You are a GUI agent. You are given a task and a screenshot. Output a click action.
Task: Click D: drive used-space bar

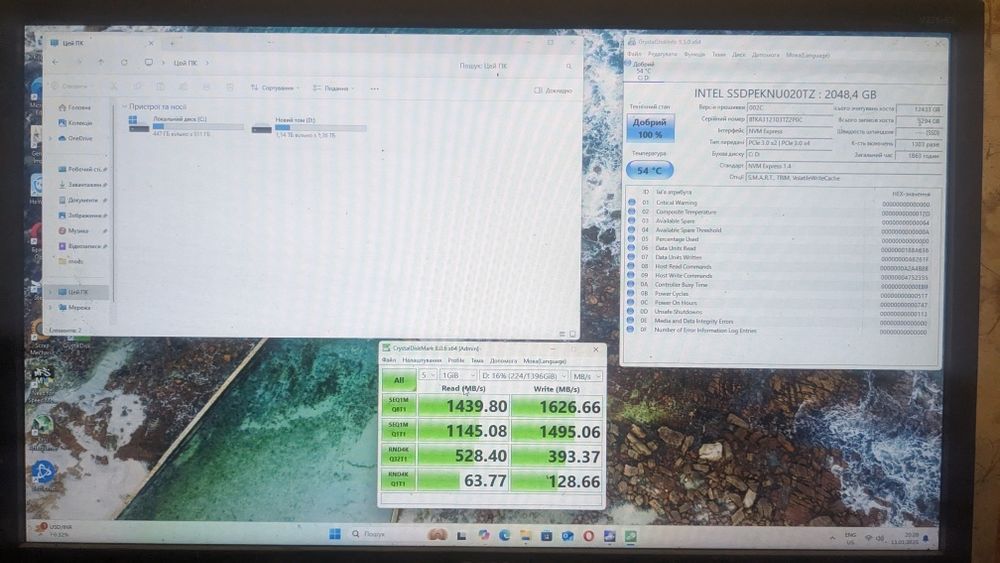[x=321, y=128]
